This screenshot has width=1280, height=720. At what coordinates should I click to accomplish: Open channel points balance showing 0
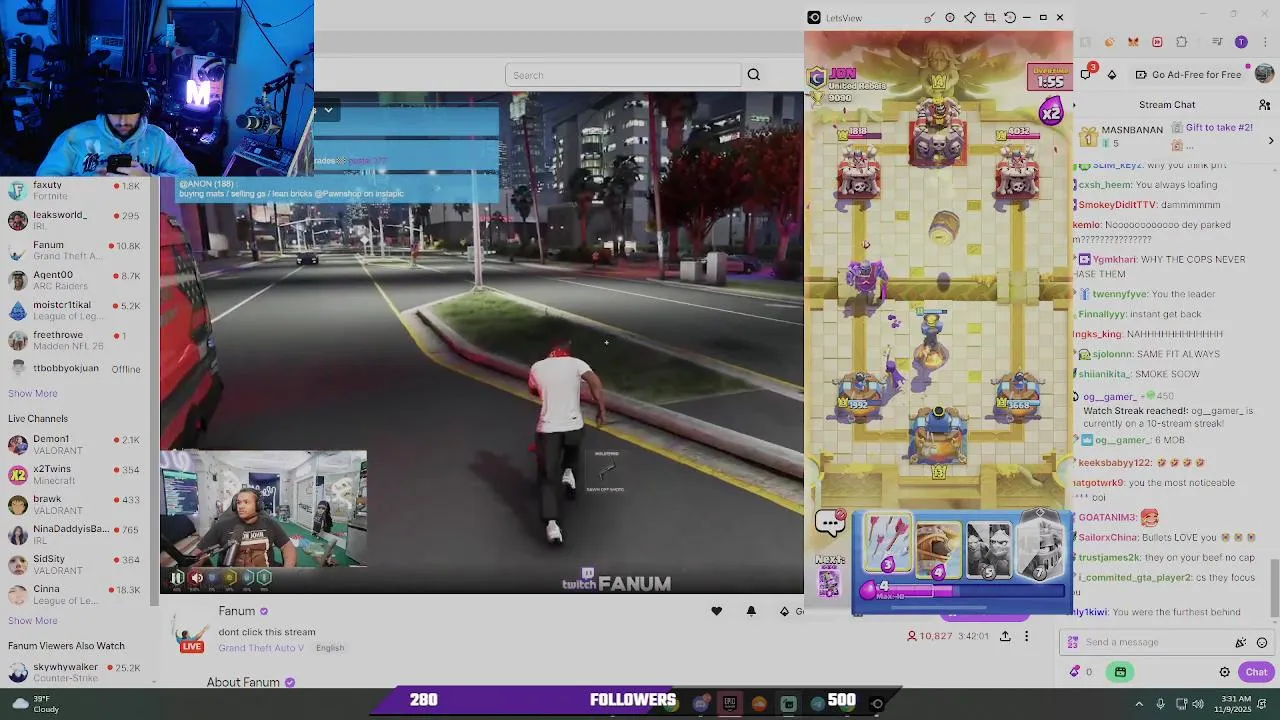[1081, 672]
